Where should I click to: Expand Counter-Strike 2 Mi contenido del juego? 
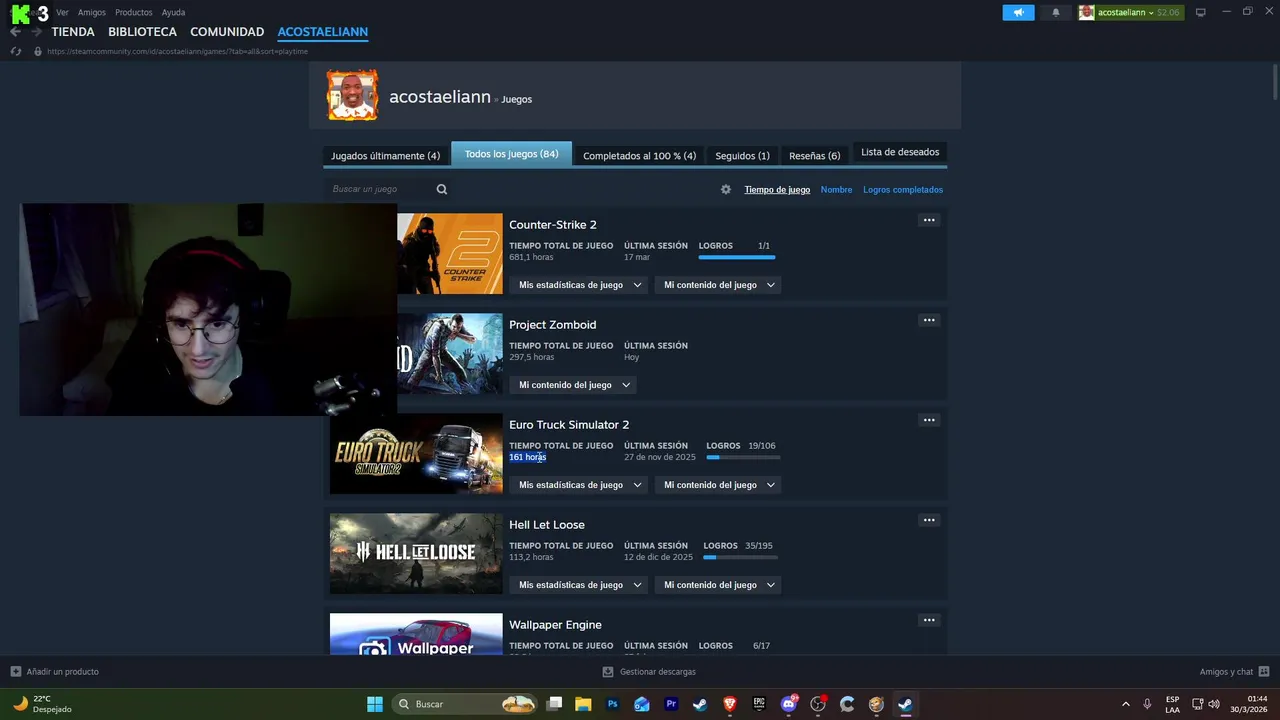pos(718,285)
